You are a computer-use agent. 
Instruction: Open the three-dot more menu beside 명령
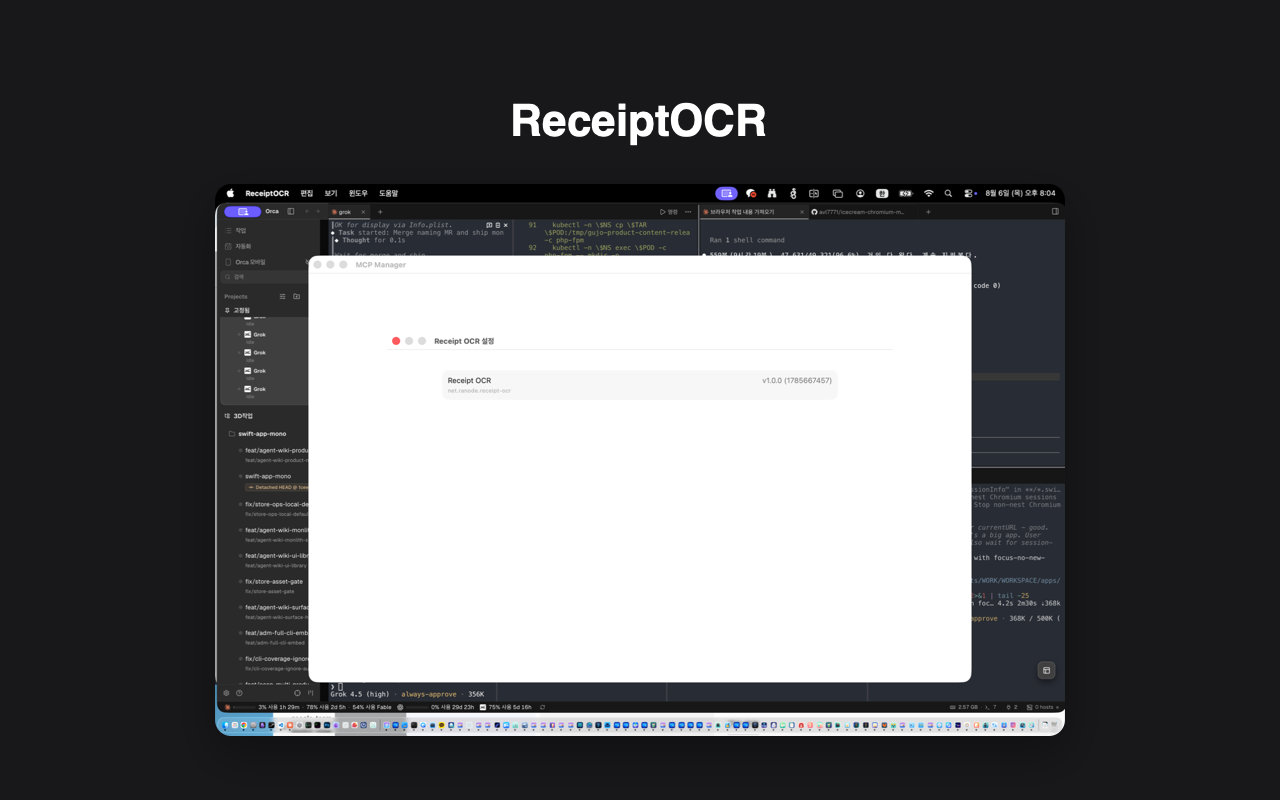(x=688, y=212)
